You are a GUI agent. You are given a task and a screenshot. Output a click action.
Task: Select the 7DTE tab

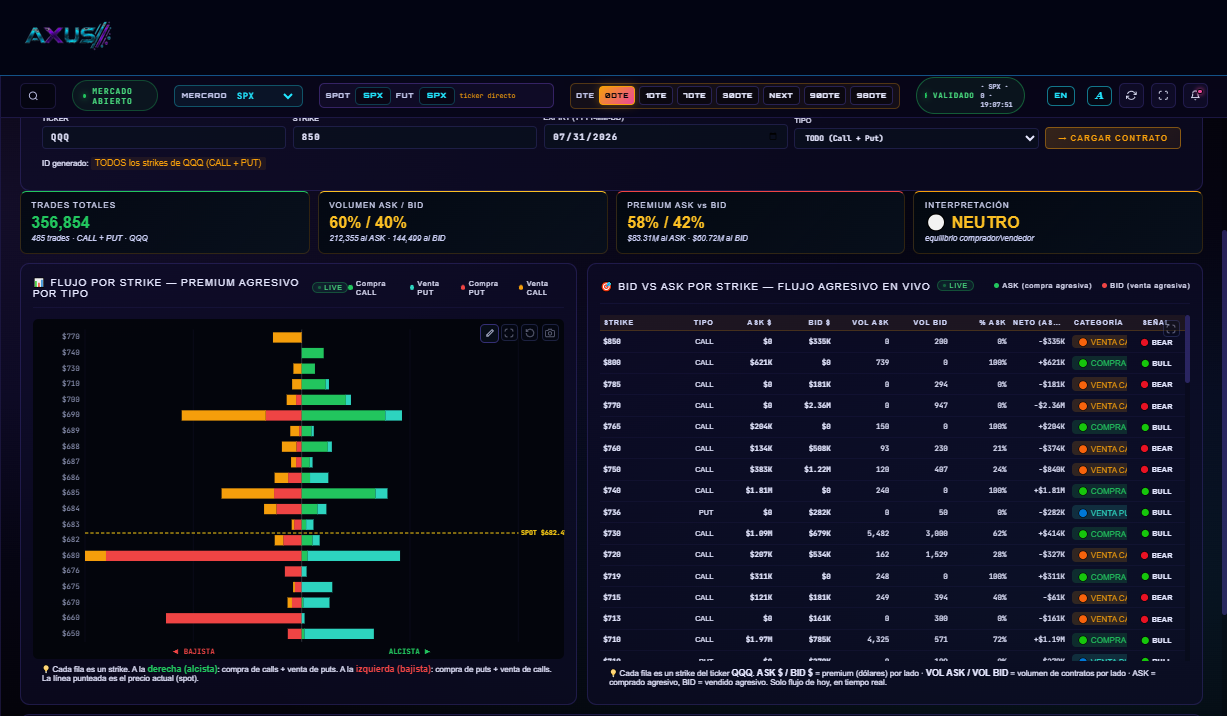[694, 96]
